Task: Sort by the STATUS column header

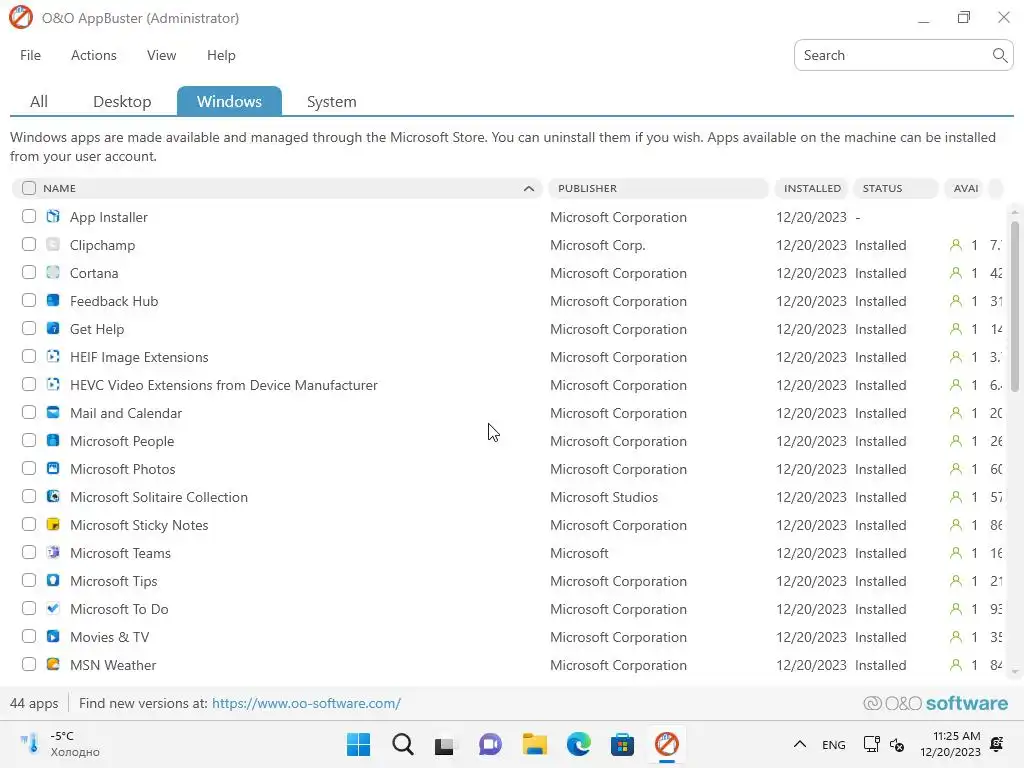Action: pos(896,188)
